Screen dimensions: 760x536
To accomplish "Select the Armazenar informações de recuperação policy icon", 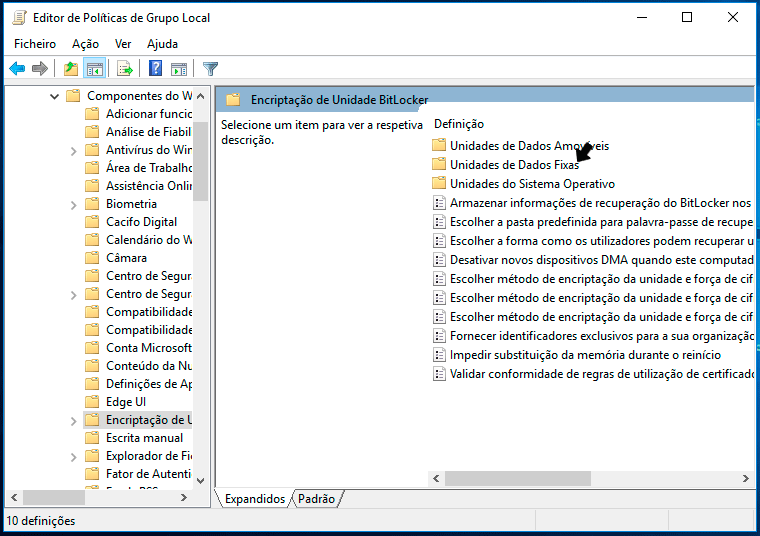I will point(439,203).
